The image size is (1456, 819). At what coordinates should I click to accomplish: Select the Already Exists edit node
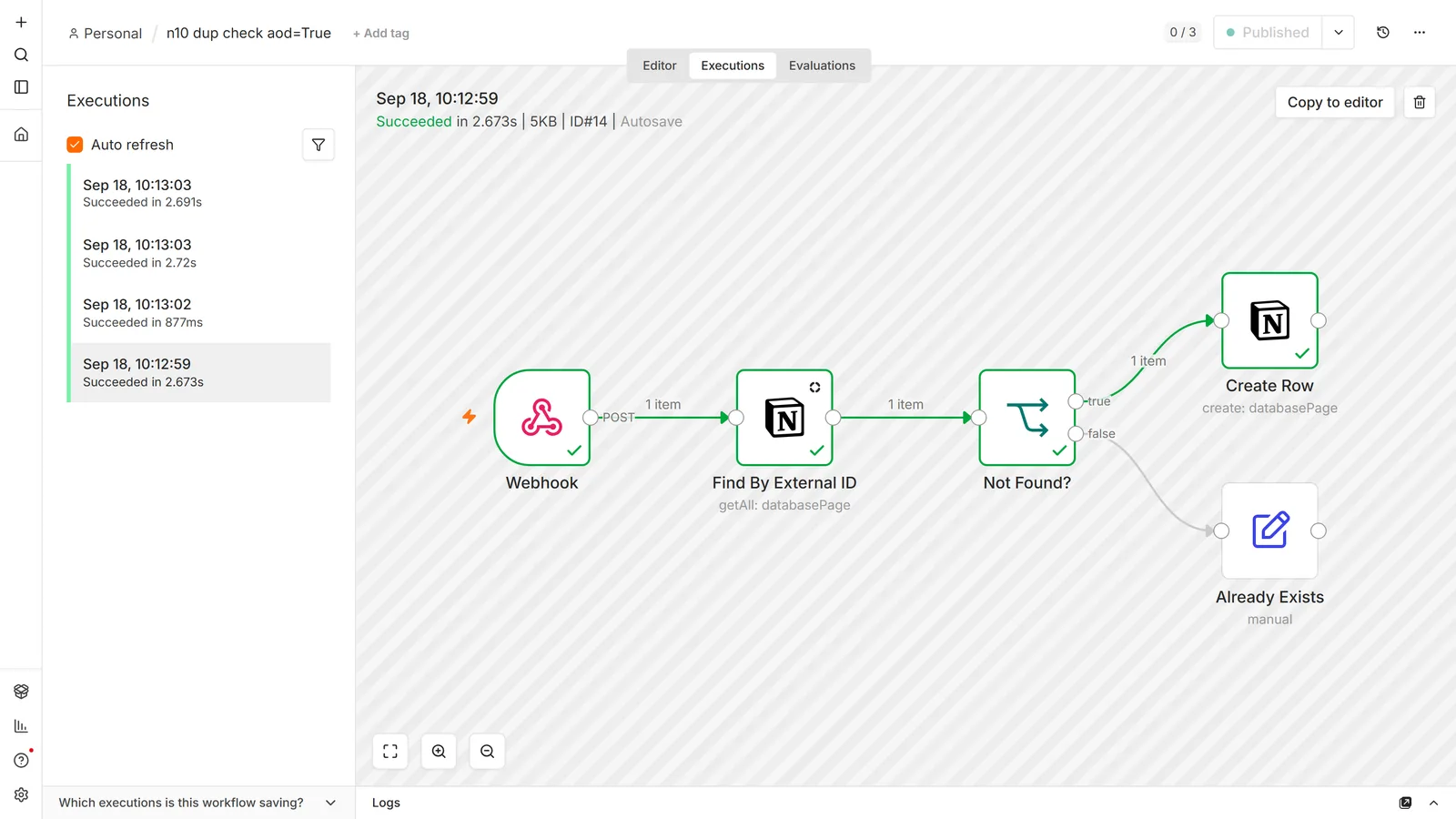[1269, 531]
